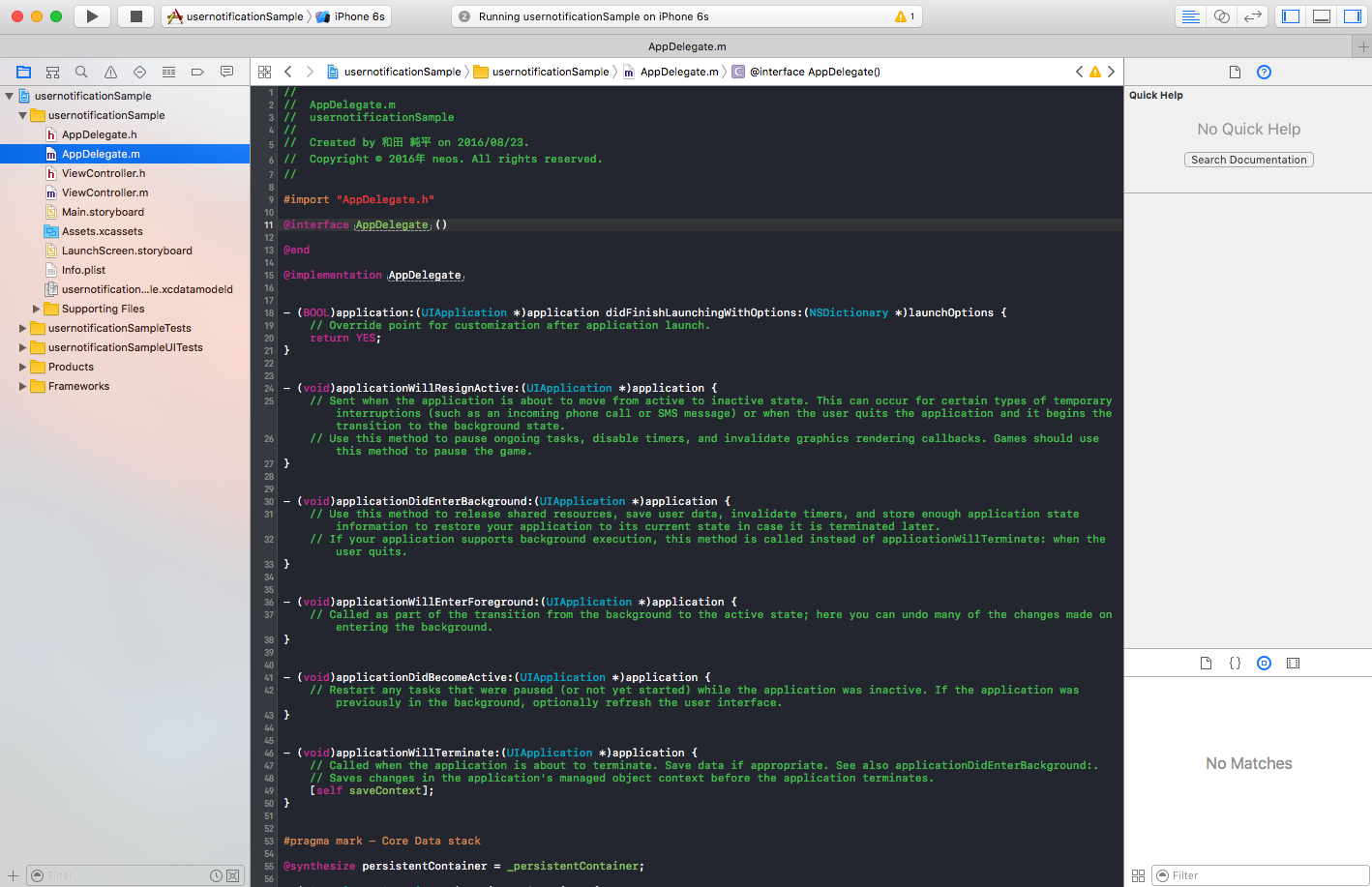Show the issue navigator

point(111,72)
